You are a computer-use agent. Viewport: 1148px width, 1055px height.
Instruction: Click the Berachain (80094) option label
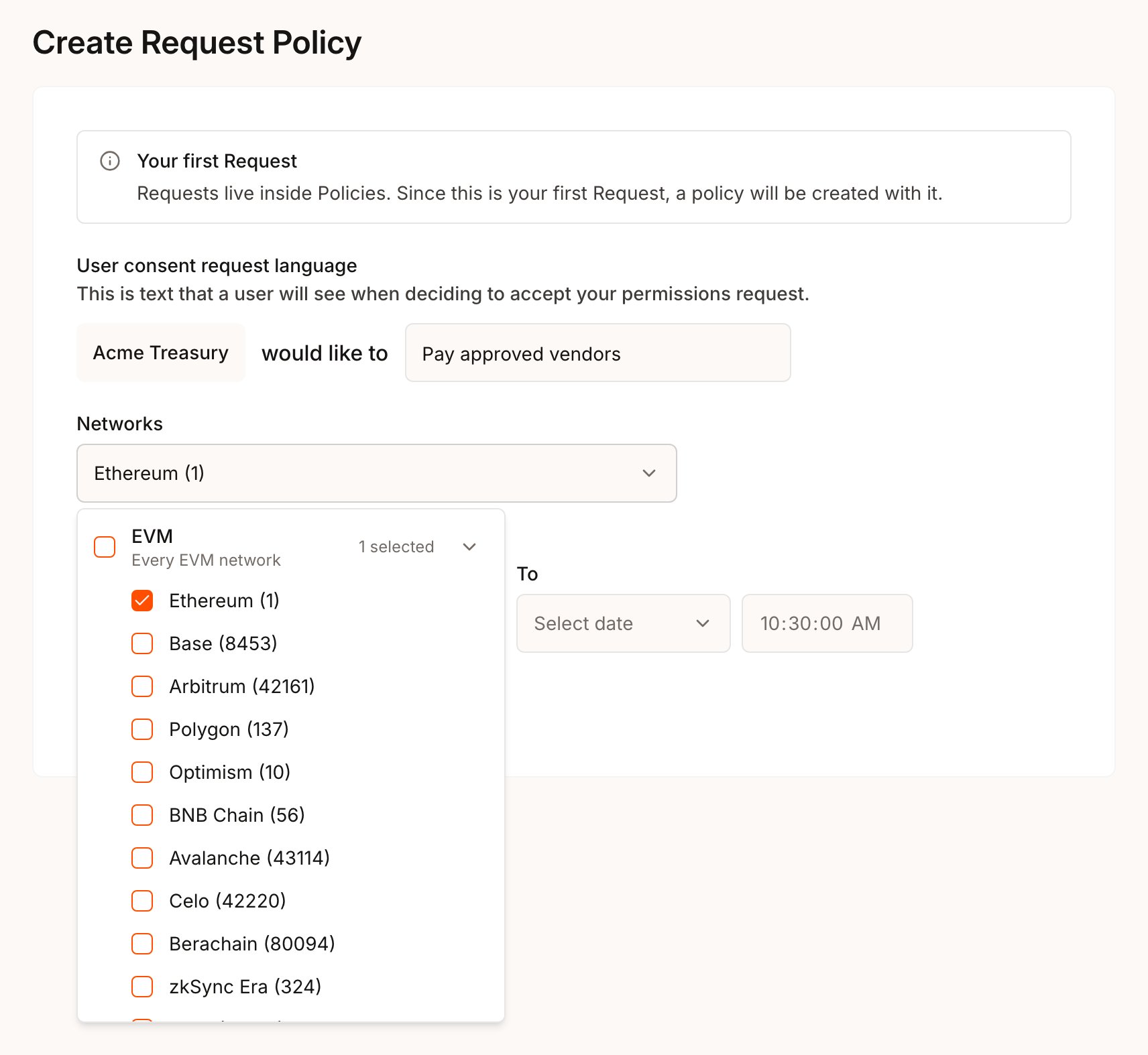(251, 944)
